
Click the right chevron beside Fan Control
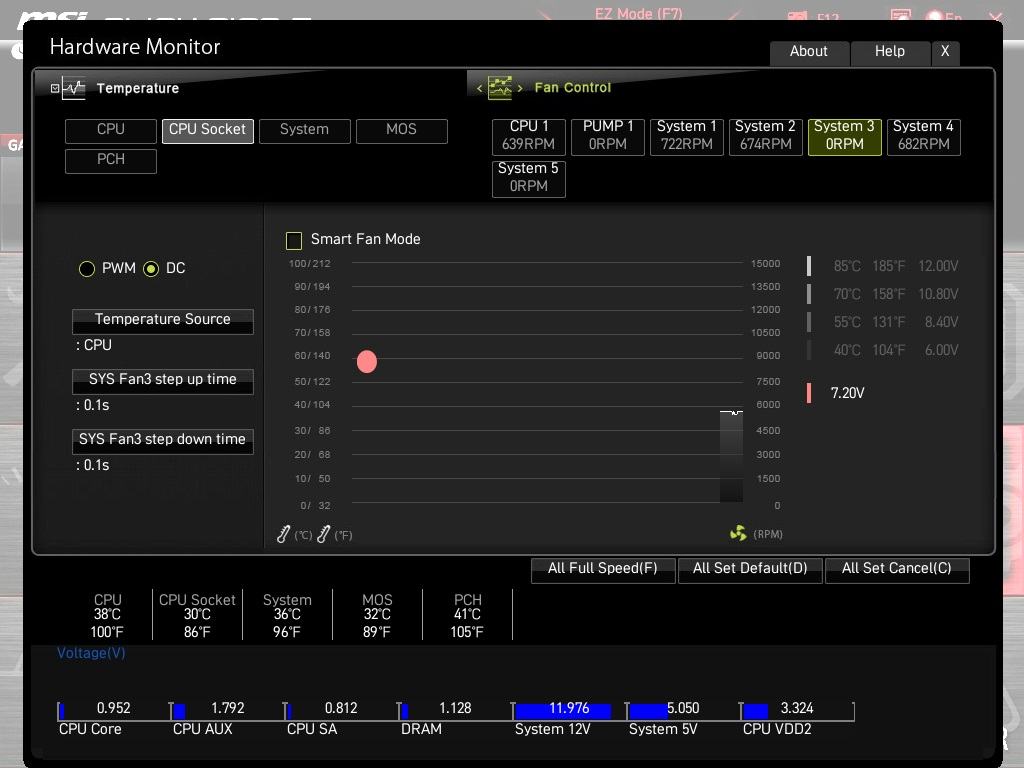pos(520,88)
